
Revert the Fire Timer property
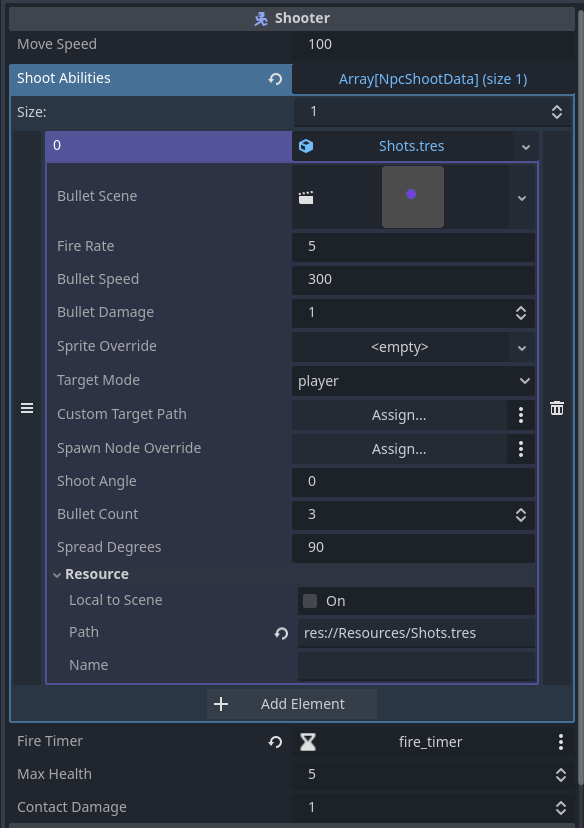click(x=275, y=742)
